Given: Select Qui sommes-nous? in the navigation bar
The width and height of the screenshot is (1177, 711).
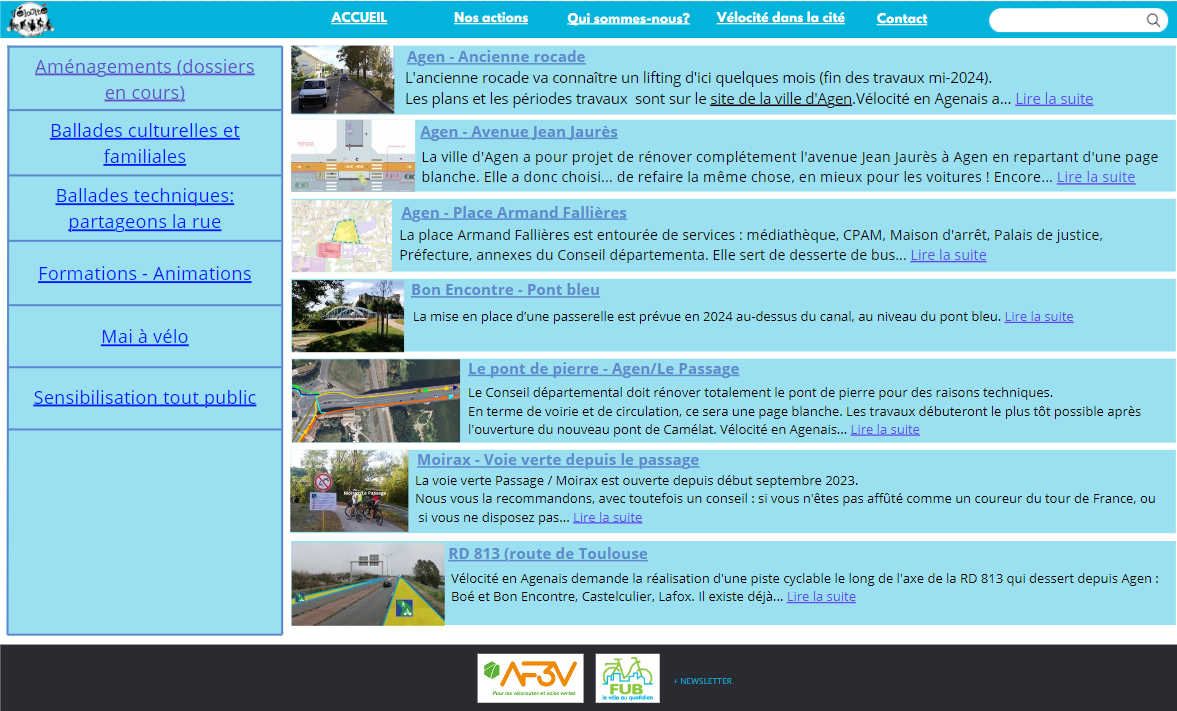Looking at the screenshot, I should [x=628, y=18].
